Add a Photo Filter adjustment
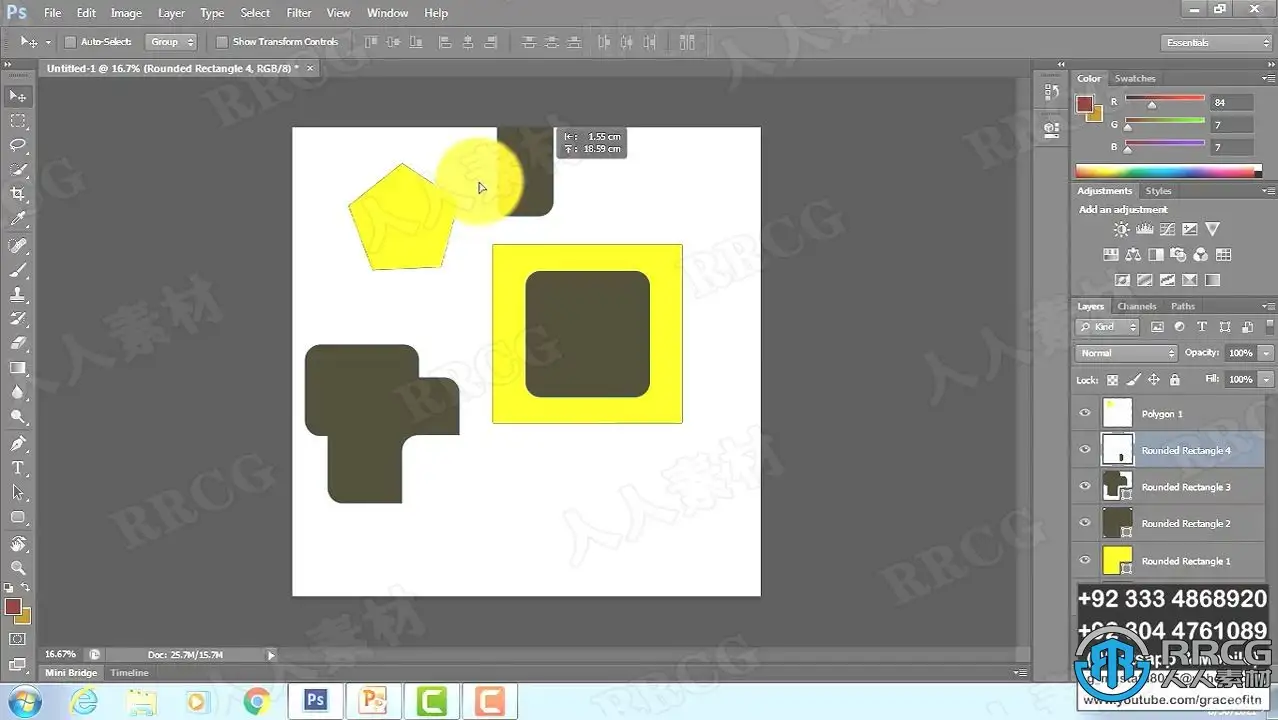Screen dimensions: 1278x720 coord(1178,255)
